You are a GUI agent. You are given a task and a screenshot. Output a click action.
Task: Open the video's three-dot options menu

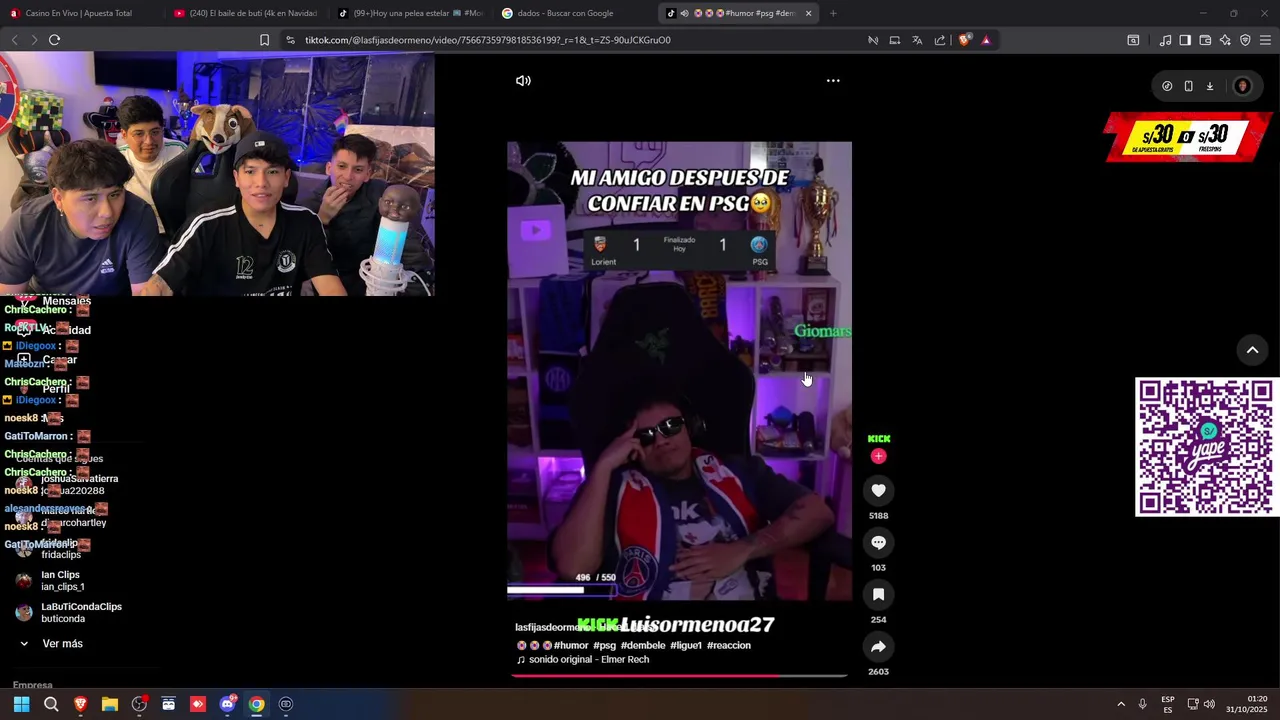(833, 81)
